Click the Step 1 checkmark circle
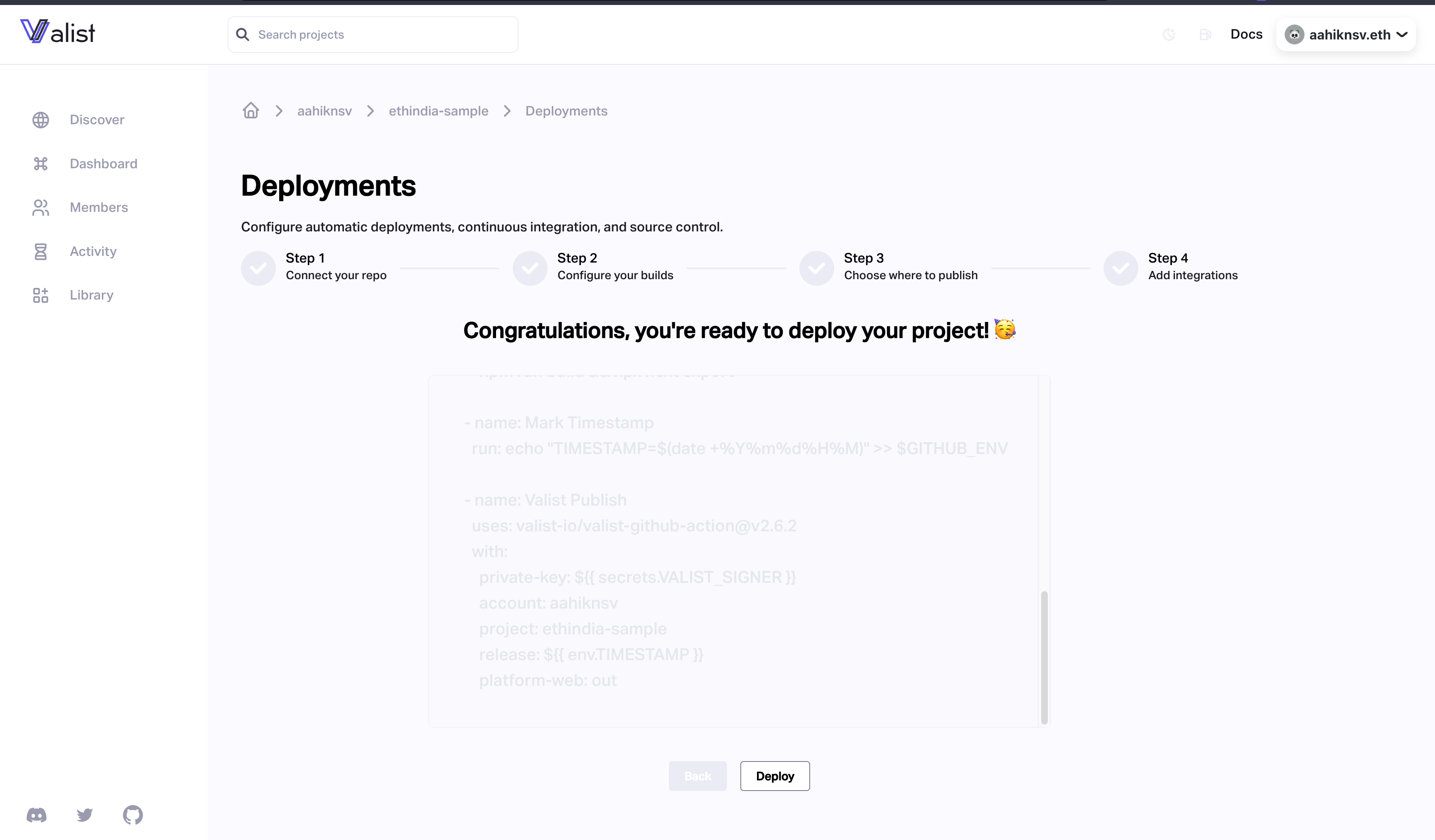This screenshot has width=1435, height=840. 258,268
